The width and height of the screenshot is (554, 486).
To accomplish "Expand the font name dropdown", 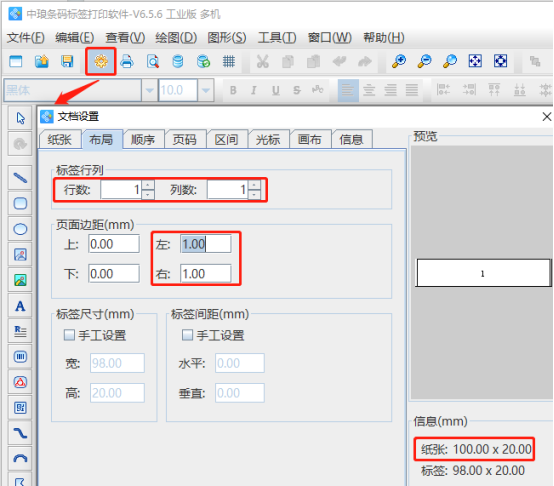I will (x=149, y=90).
